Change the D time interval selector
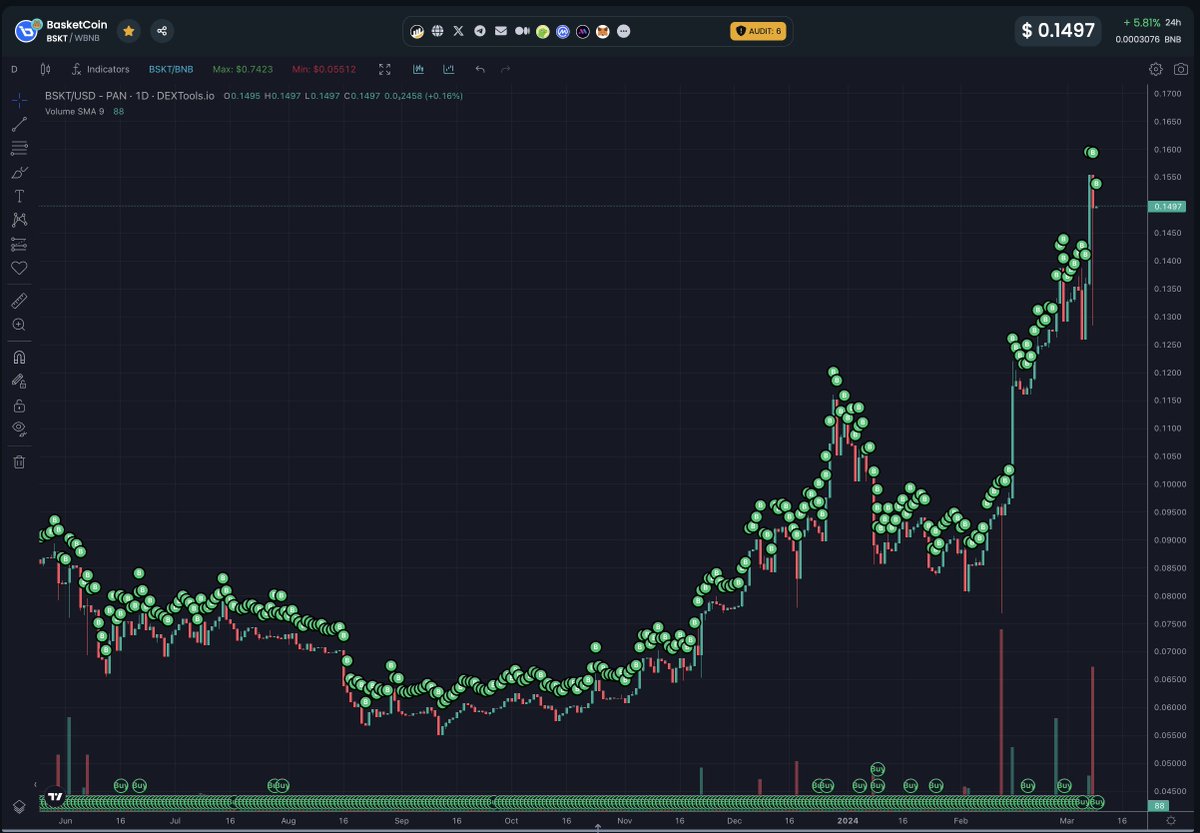The image size is (1200, 833). point(14,69)
